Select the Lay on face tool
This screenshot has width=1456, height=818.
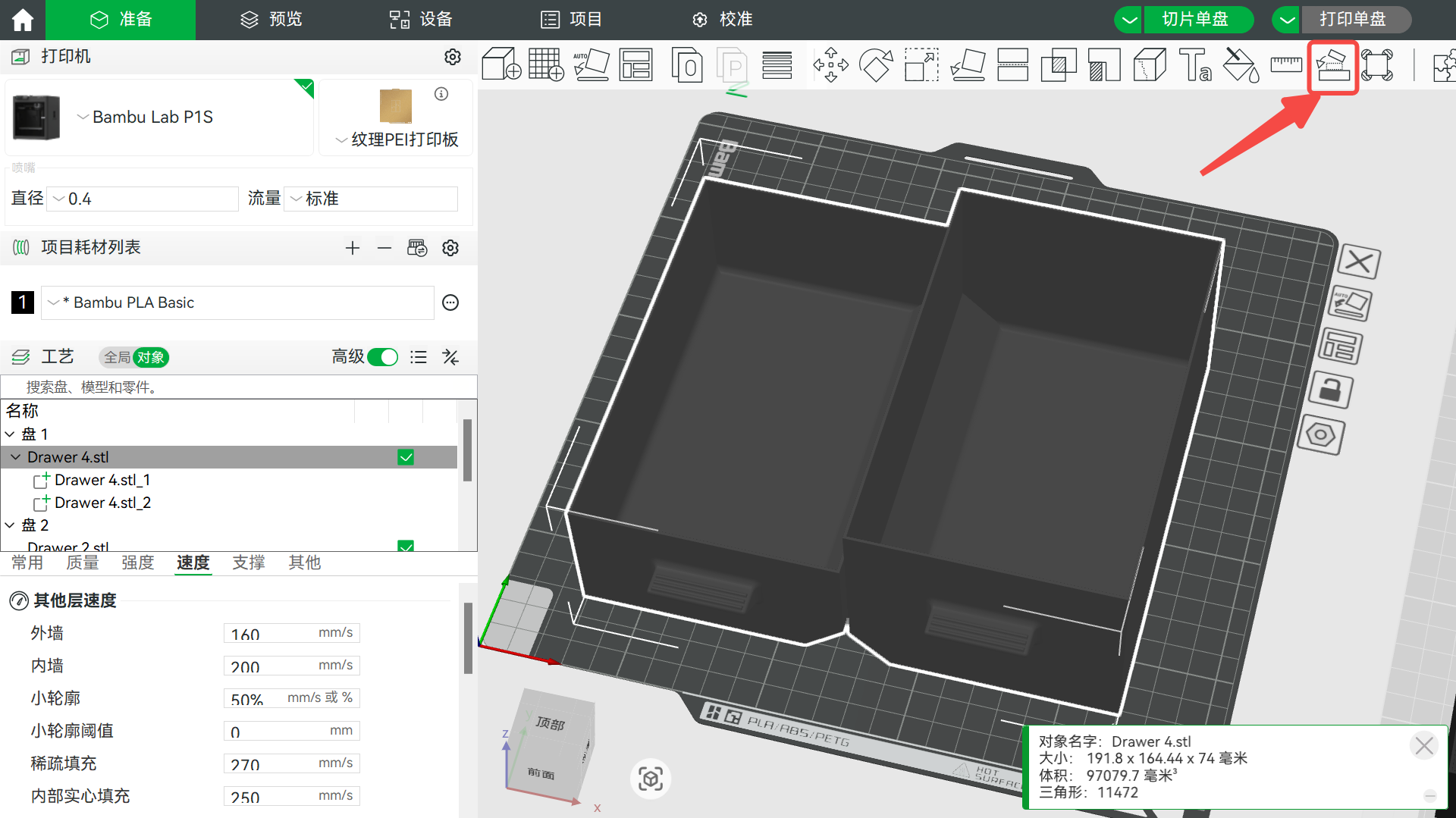pyautogui.click(x=968, y=64)
